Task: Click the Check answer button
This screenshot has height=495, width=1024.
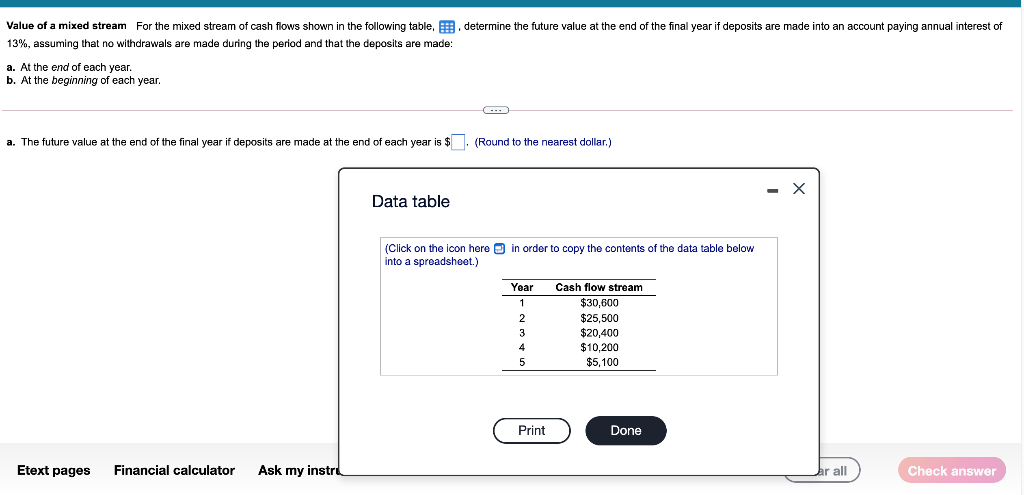Action: pyautogui.click(x=952, y=470)
